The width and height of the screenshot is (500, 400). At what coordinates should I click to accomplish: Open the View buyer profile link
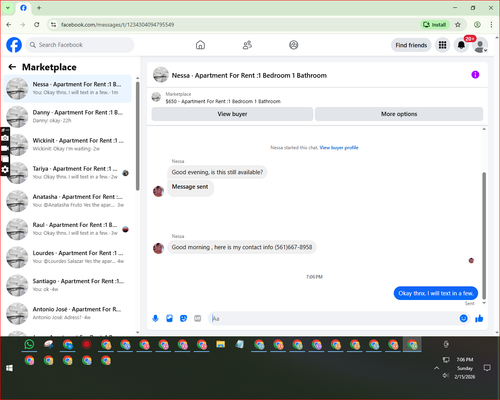(x=339, y=148)
